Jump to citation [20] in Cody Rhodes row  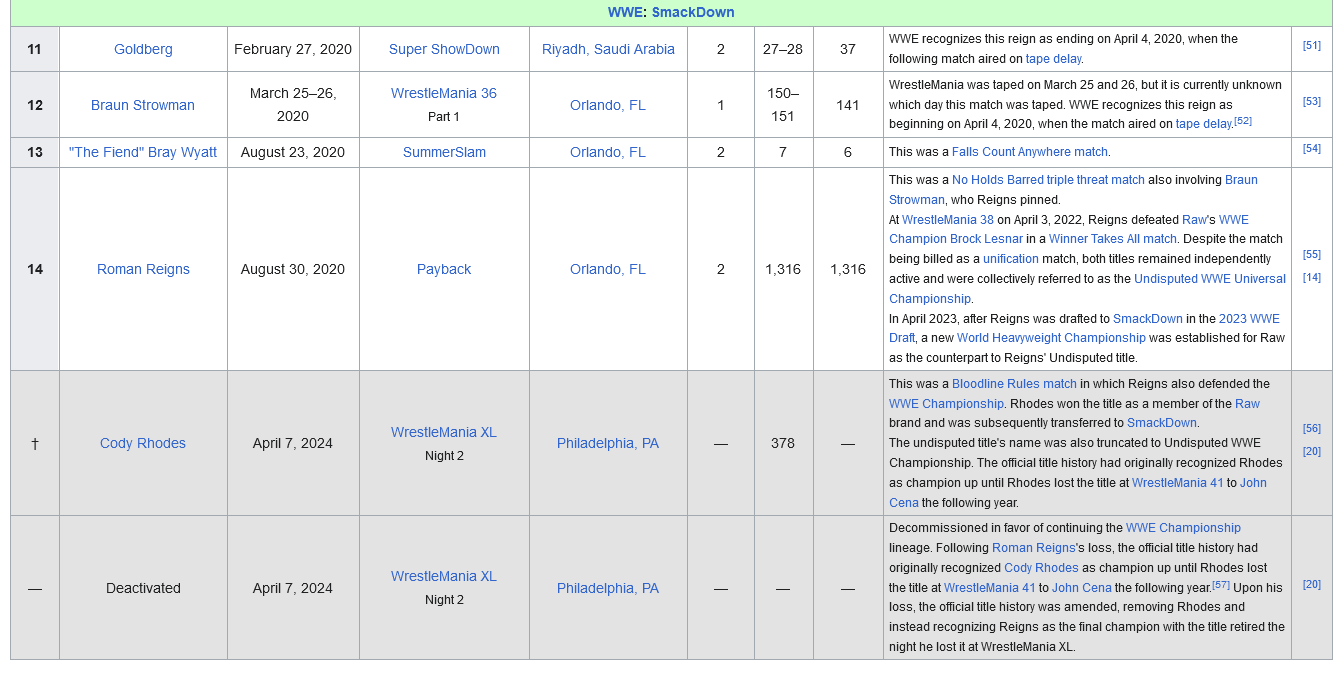[x=1312, y=452]
